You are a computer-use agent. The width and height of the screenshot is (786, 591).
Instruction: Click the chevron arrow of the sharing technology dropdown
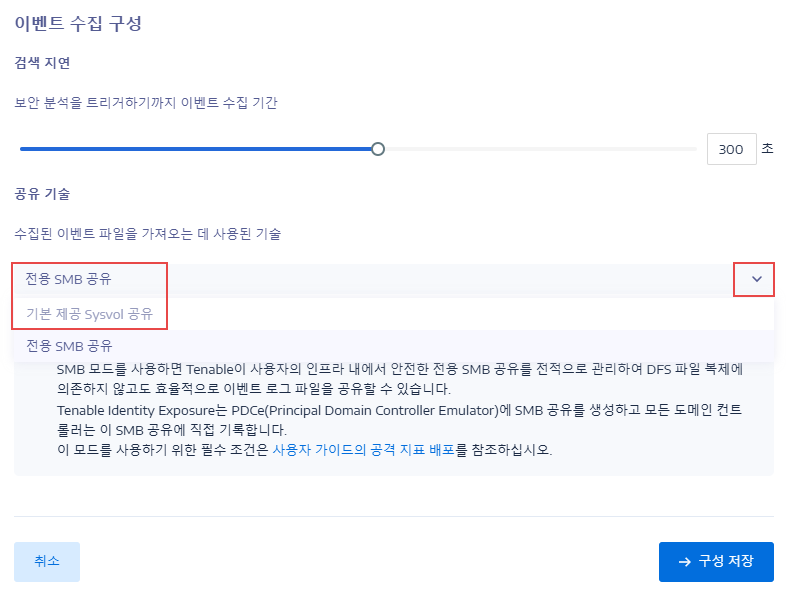coord(756,279)
